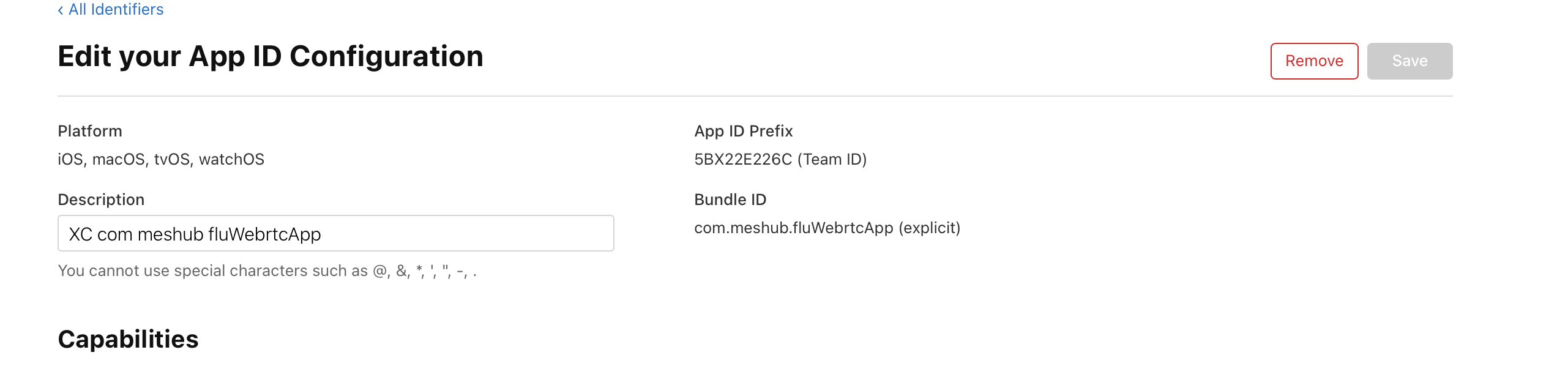
Task: Click the 5BX22E226C prefix value
Action: 743,160
